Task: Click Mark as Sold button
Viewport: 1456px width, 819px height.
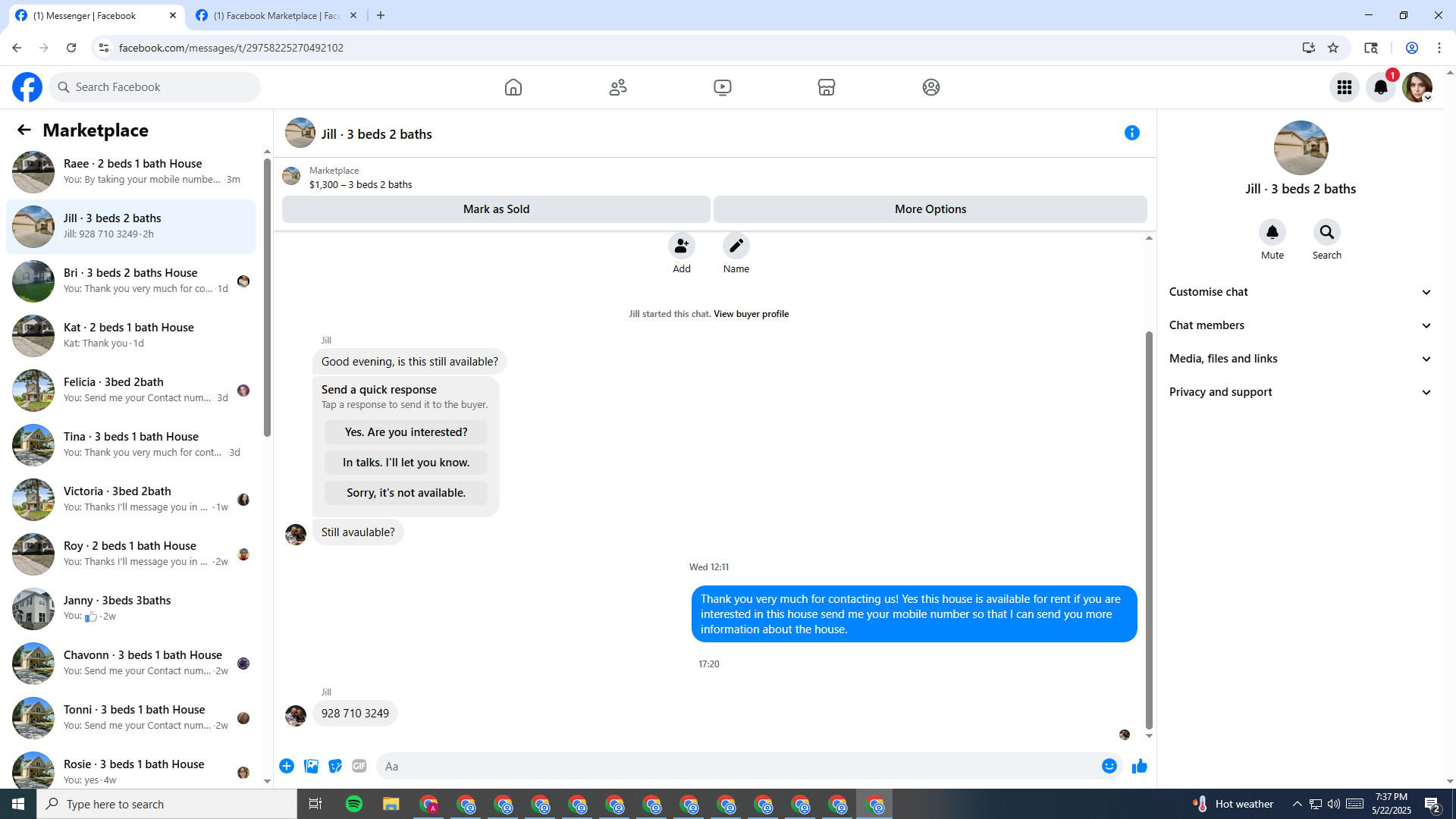Action: click(496, 209)
